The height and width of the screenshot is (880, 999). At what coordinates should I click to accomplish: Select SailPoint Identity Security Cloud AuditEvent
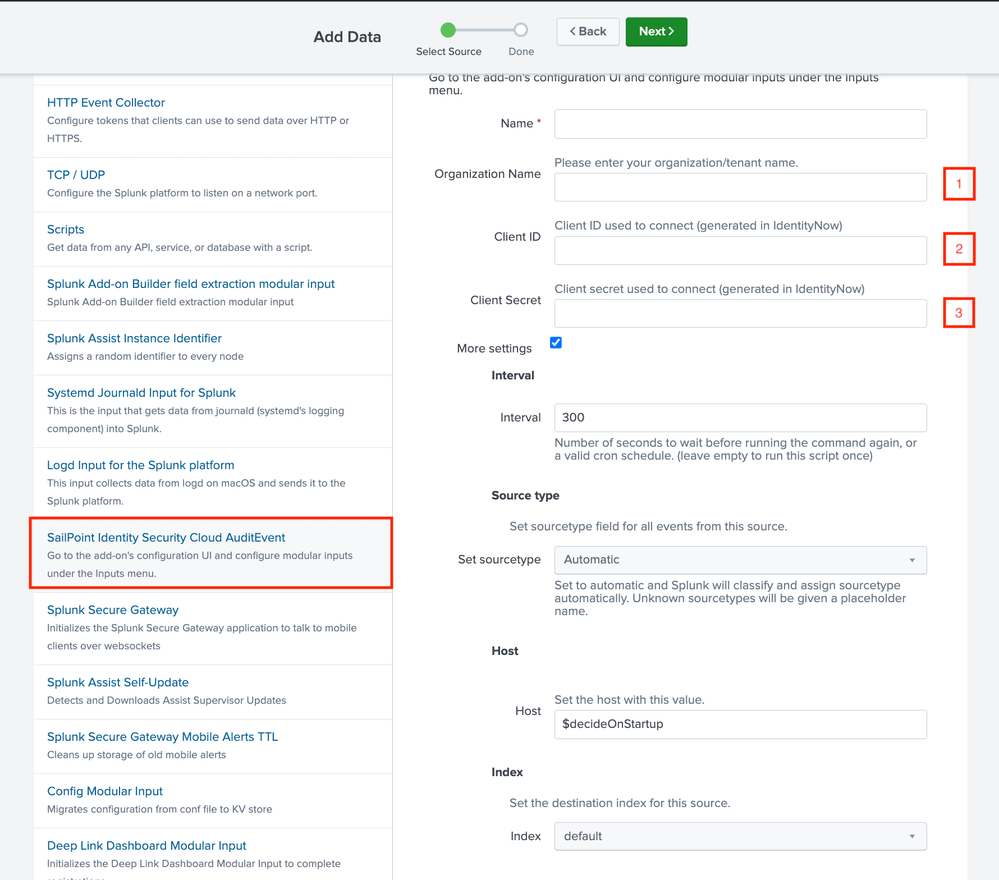click(x=166, y=538)
